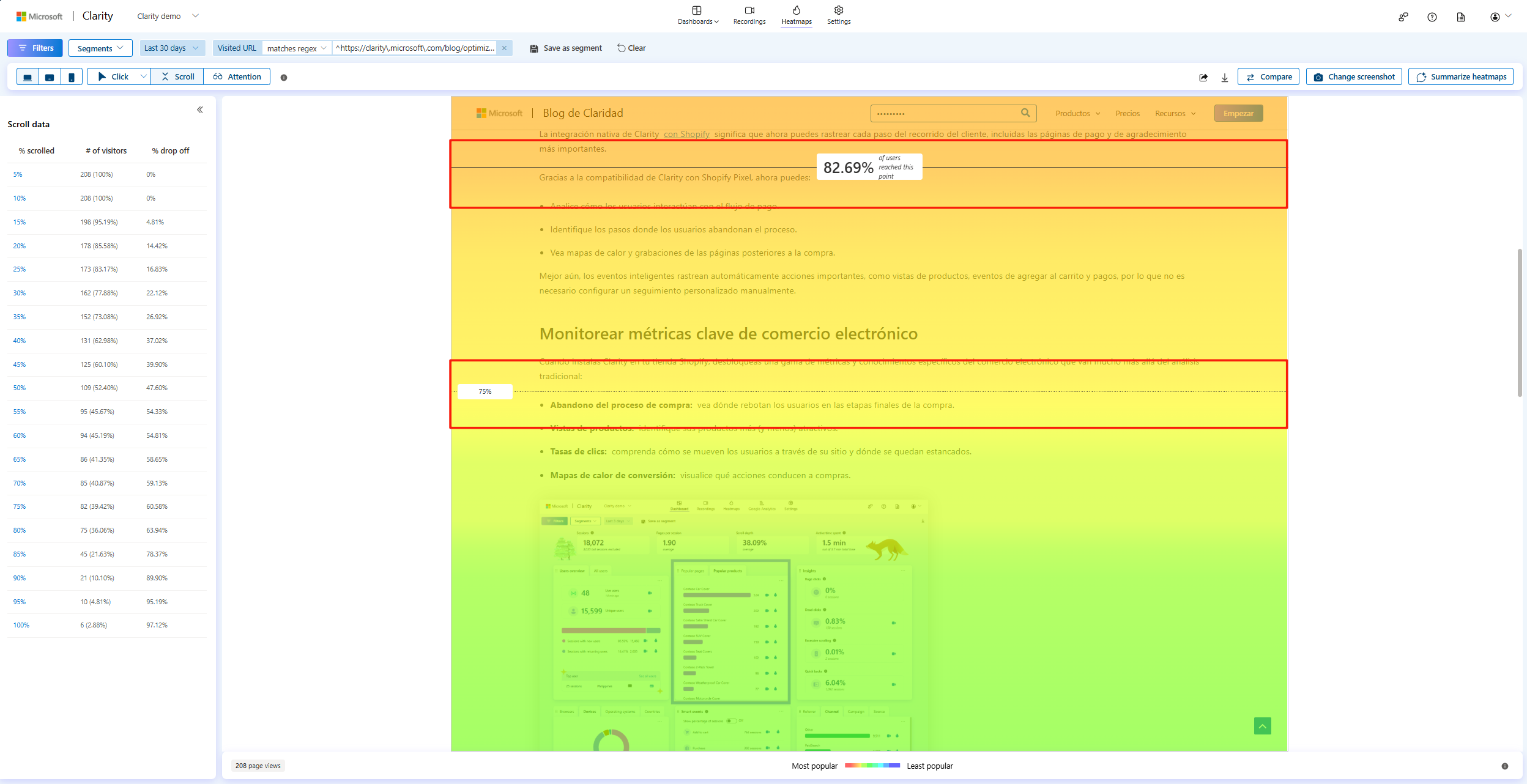This screenshot has height=784, width=1527.
Task: Open Settings via the gear icon
Action: pos(839,15)
